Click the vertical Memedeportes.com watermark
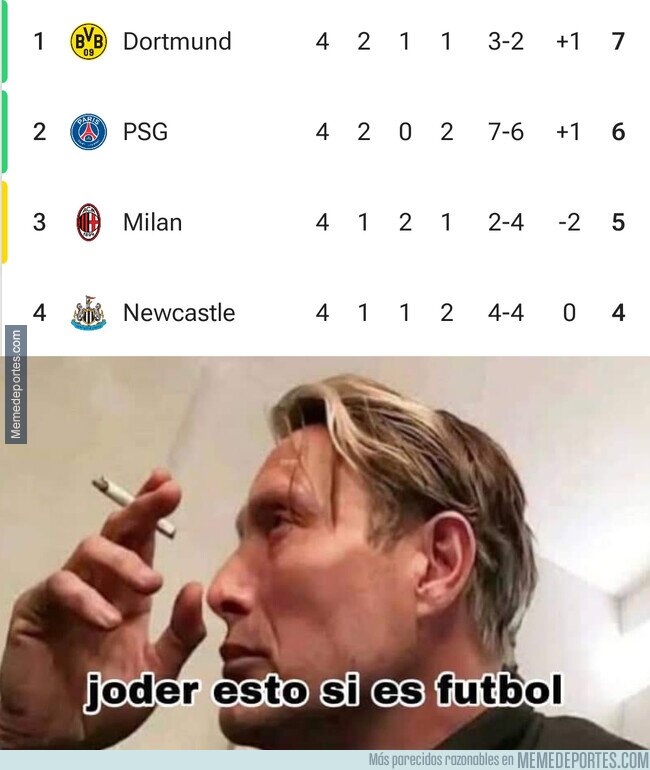 coord(16,385)
